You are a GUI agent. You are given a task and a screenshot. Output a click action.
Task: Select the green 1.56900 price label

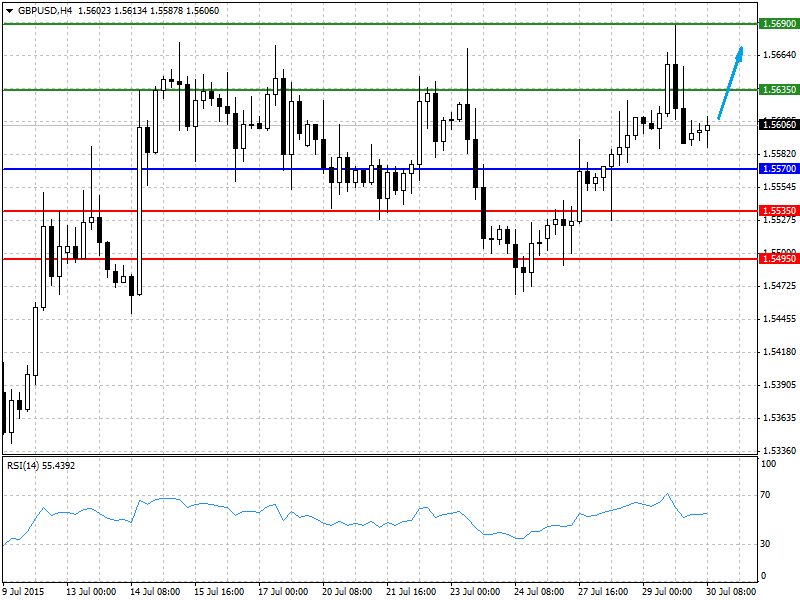click(x=778, y=23)
